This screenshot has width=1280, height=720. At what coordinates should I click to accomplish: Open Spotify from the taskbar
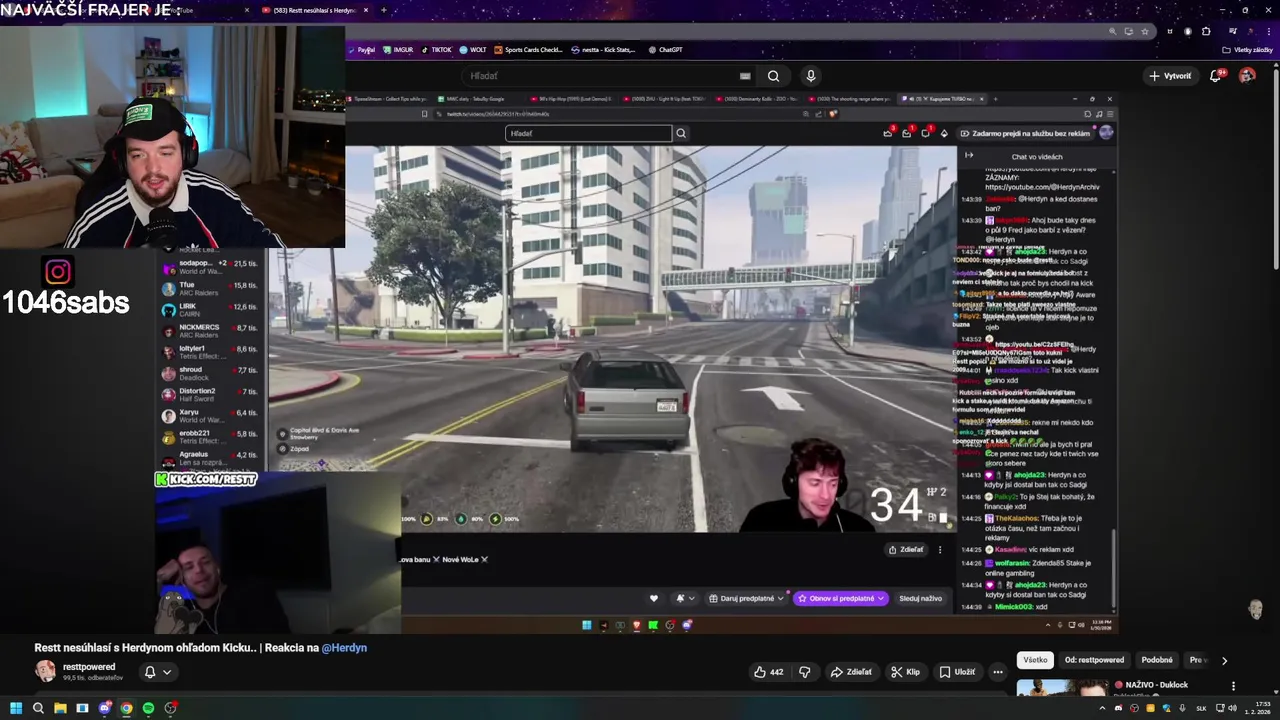(148, 708)
